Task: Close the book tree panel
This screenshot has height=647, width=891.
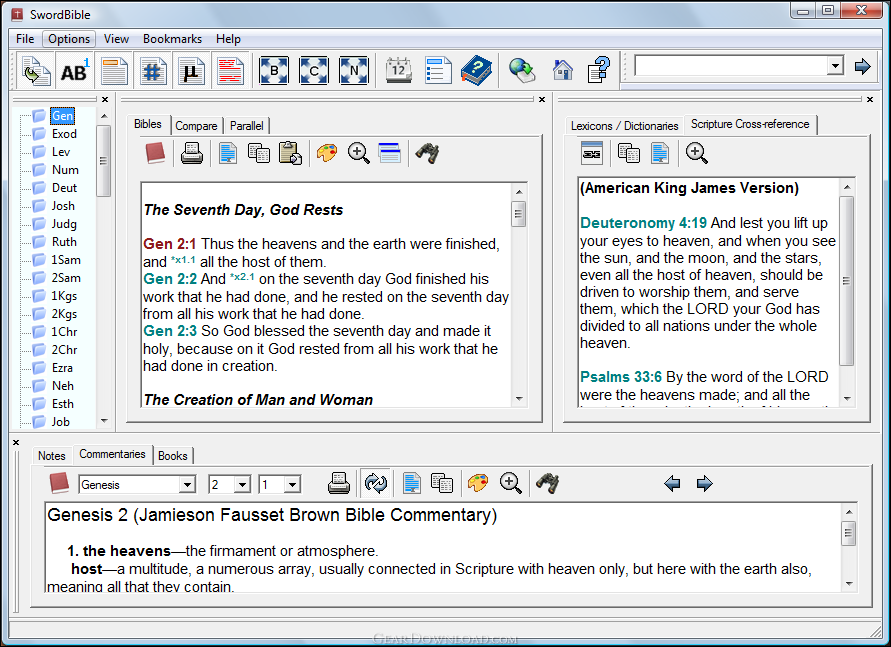Action: click(105, 99)
